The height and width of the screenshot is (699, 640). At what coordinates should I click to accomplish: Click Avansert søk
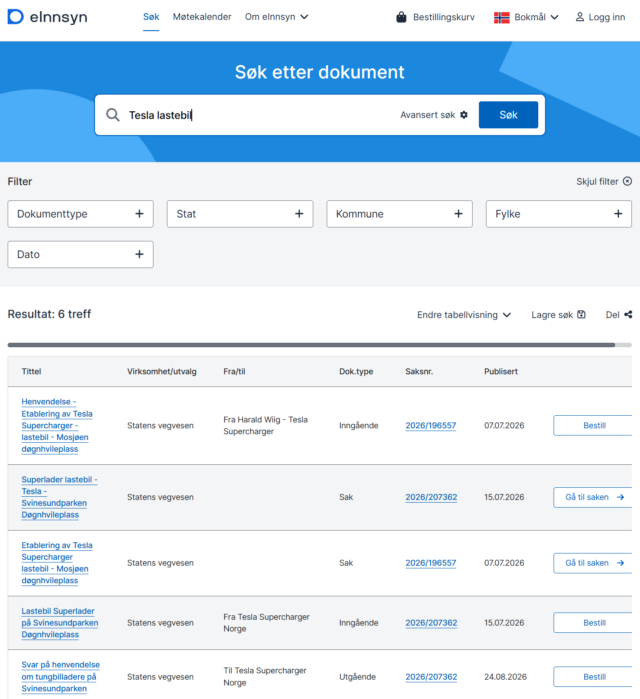click(434, 115)
